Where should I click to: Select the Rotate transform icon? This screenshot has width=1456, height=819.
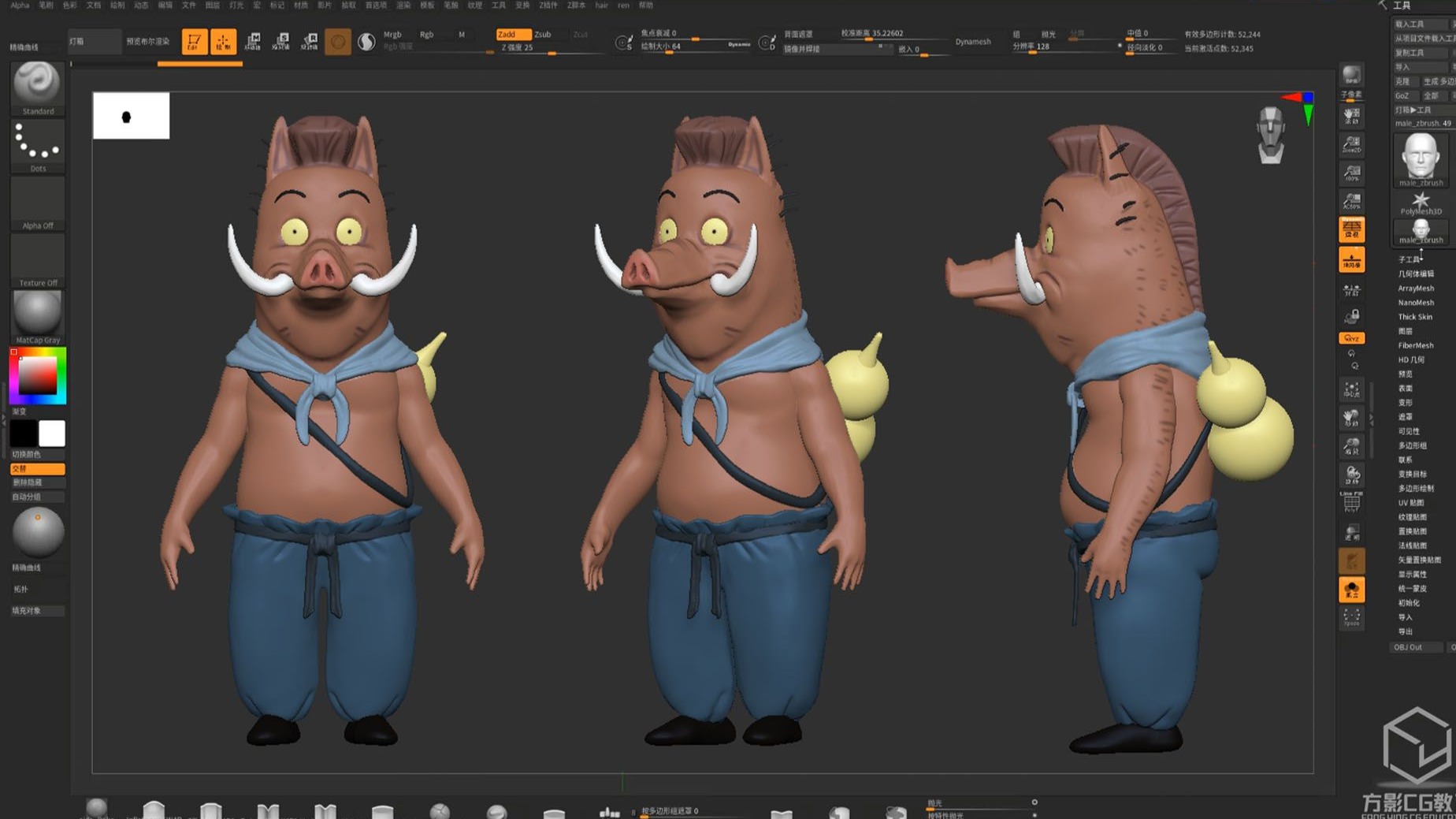coord(310,41)
